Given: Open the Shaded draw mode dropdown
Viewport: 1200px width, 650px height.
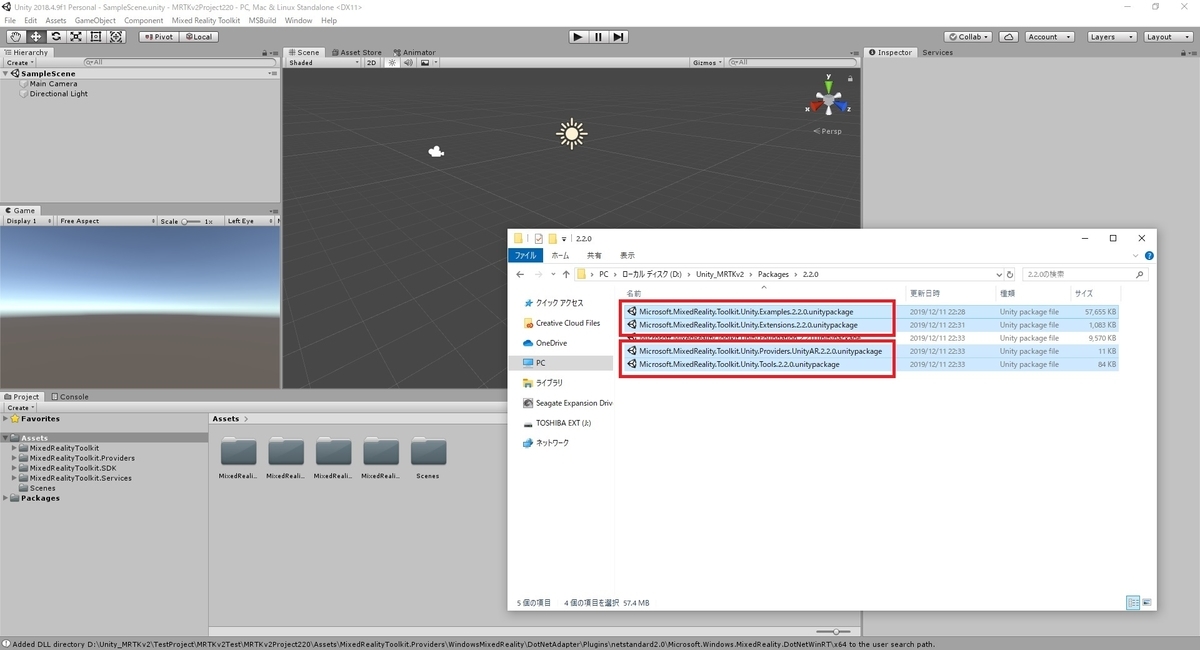Looking at the screenshot, I should [x=322, y=62].
